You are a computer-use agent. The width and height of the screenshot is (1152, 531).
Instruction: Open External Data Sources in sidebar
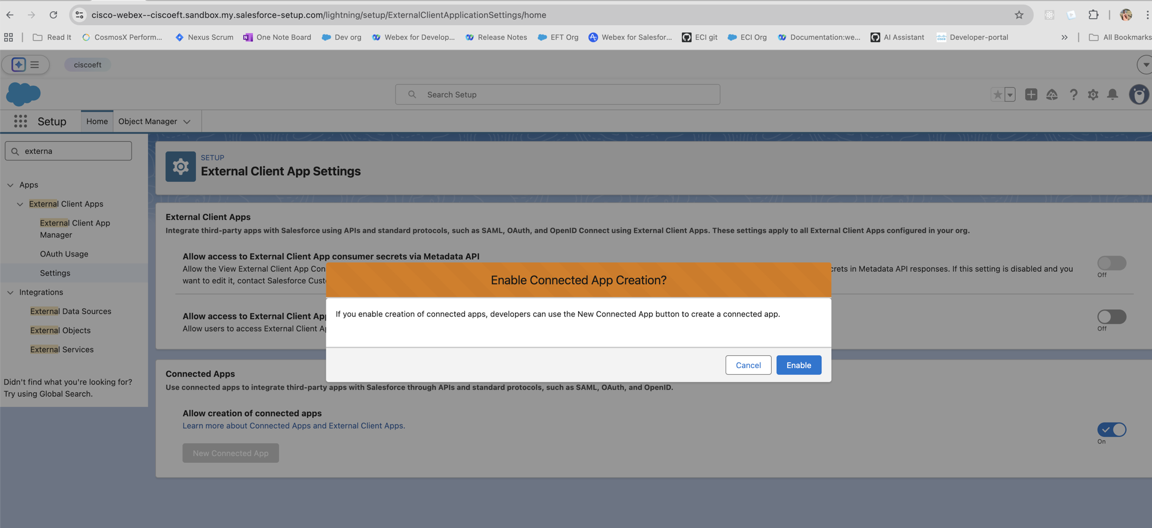pyautogui.click(x=71, y=311)
